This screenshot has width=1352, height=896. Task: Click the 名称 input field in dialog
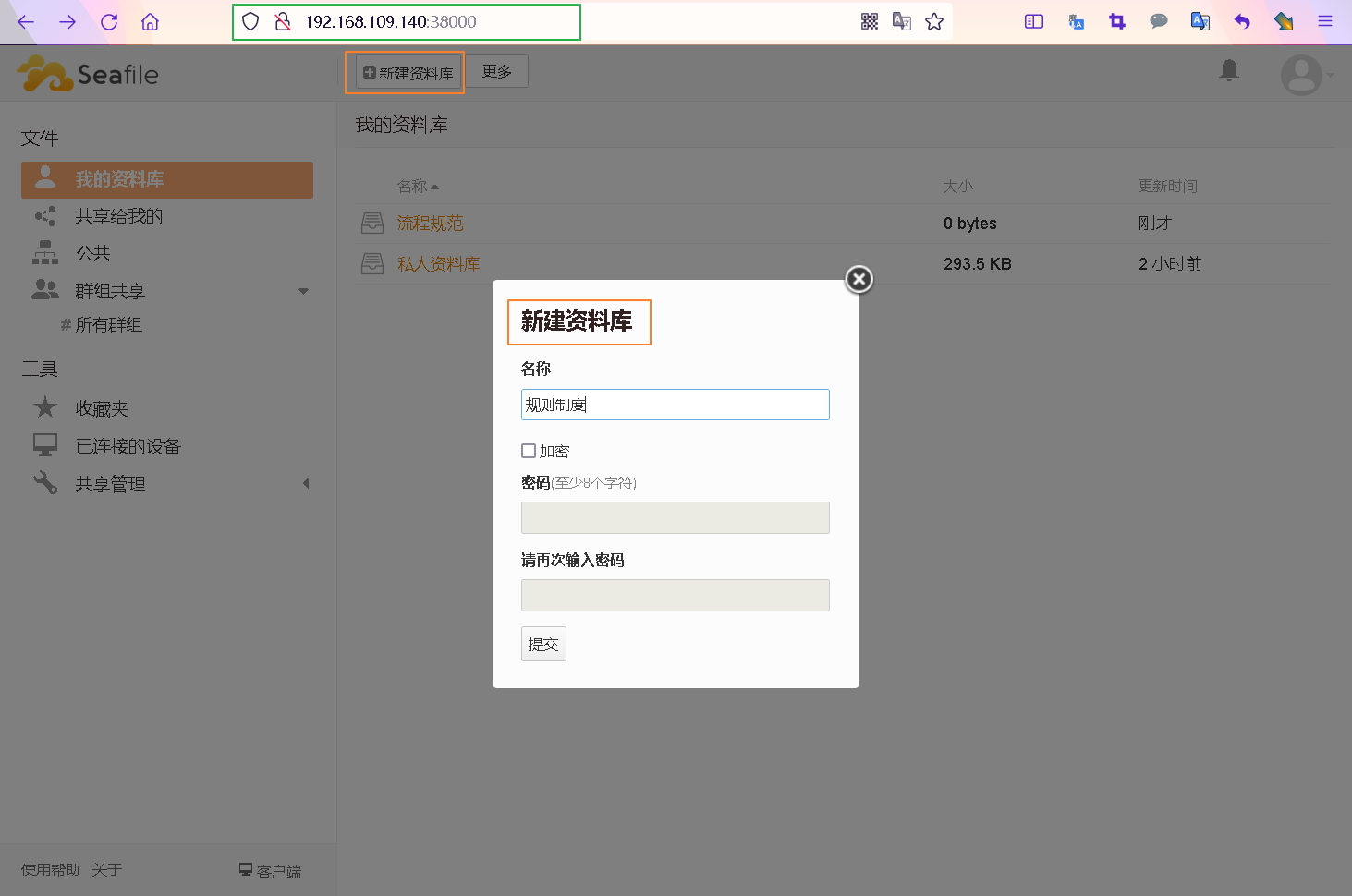(x=676, y=405)
